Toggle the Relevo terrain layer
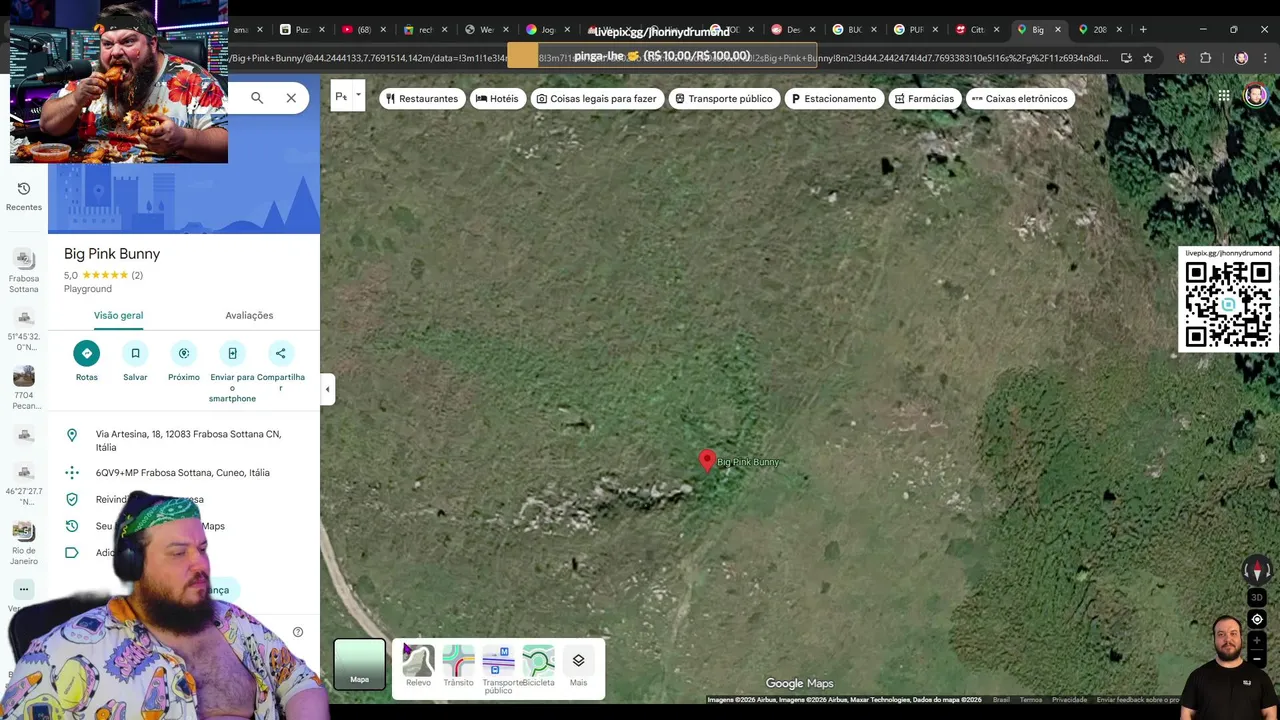 (418, 666)
